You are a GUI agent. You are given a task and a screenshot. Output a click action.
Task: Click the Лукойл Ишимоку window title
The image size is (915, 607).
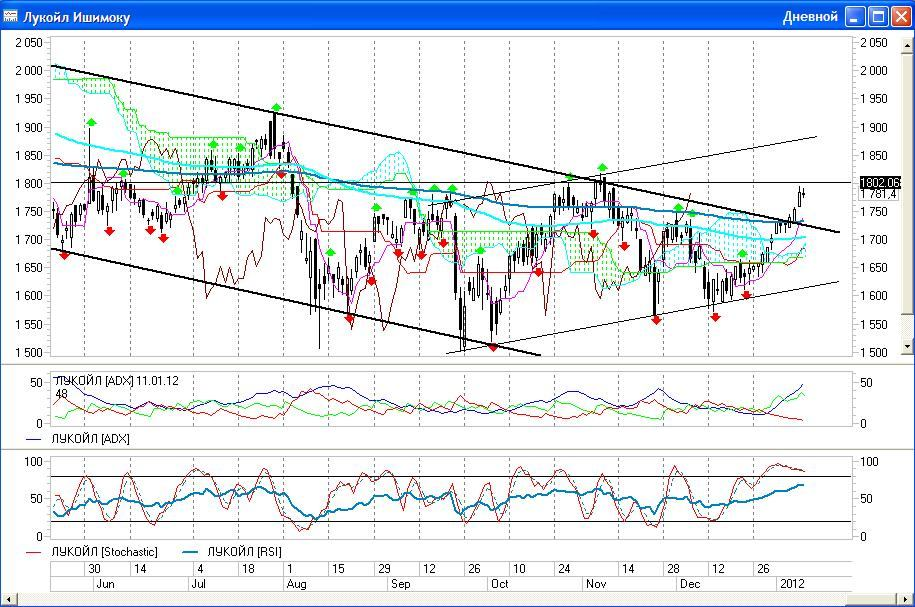click(76, 18)
